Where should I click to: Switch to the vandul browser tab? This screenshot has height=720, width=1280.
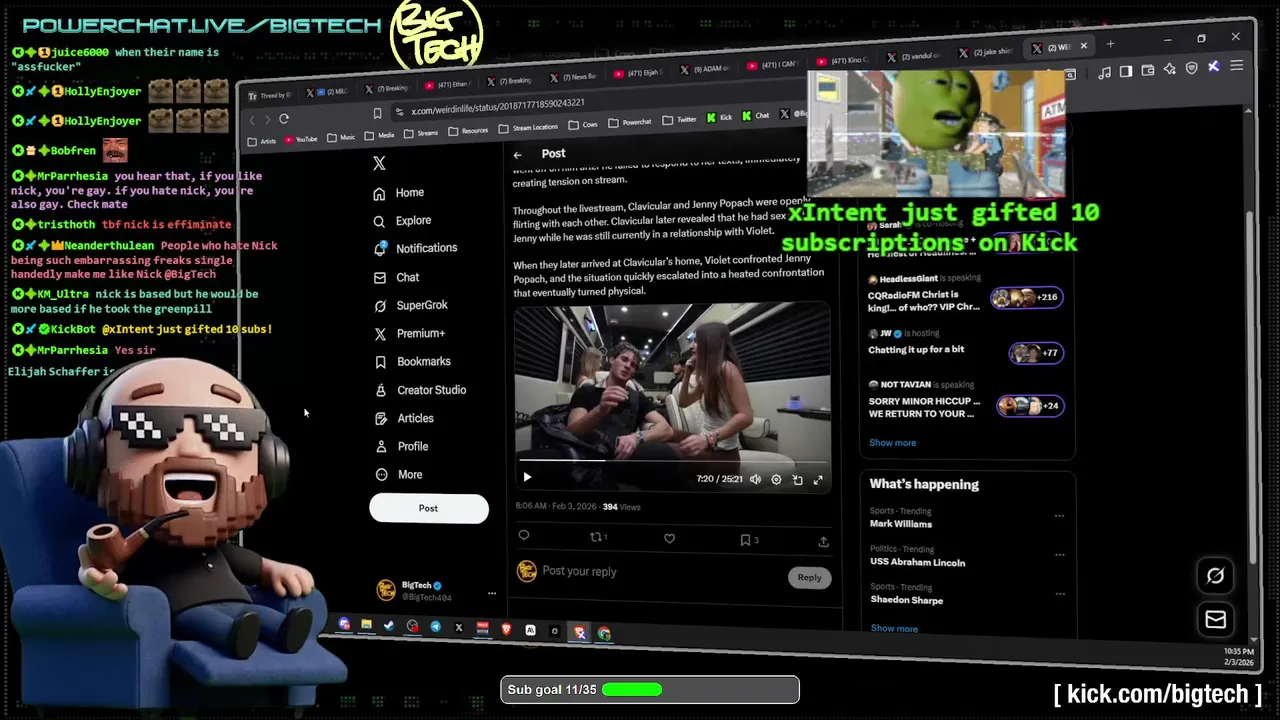(x=913, y=56)
